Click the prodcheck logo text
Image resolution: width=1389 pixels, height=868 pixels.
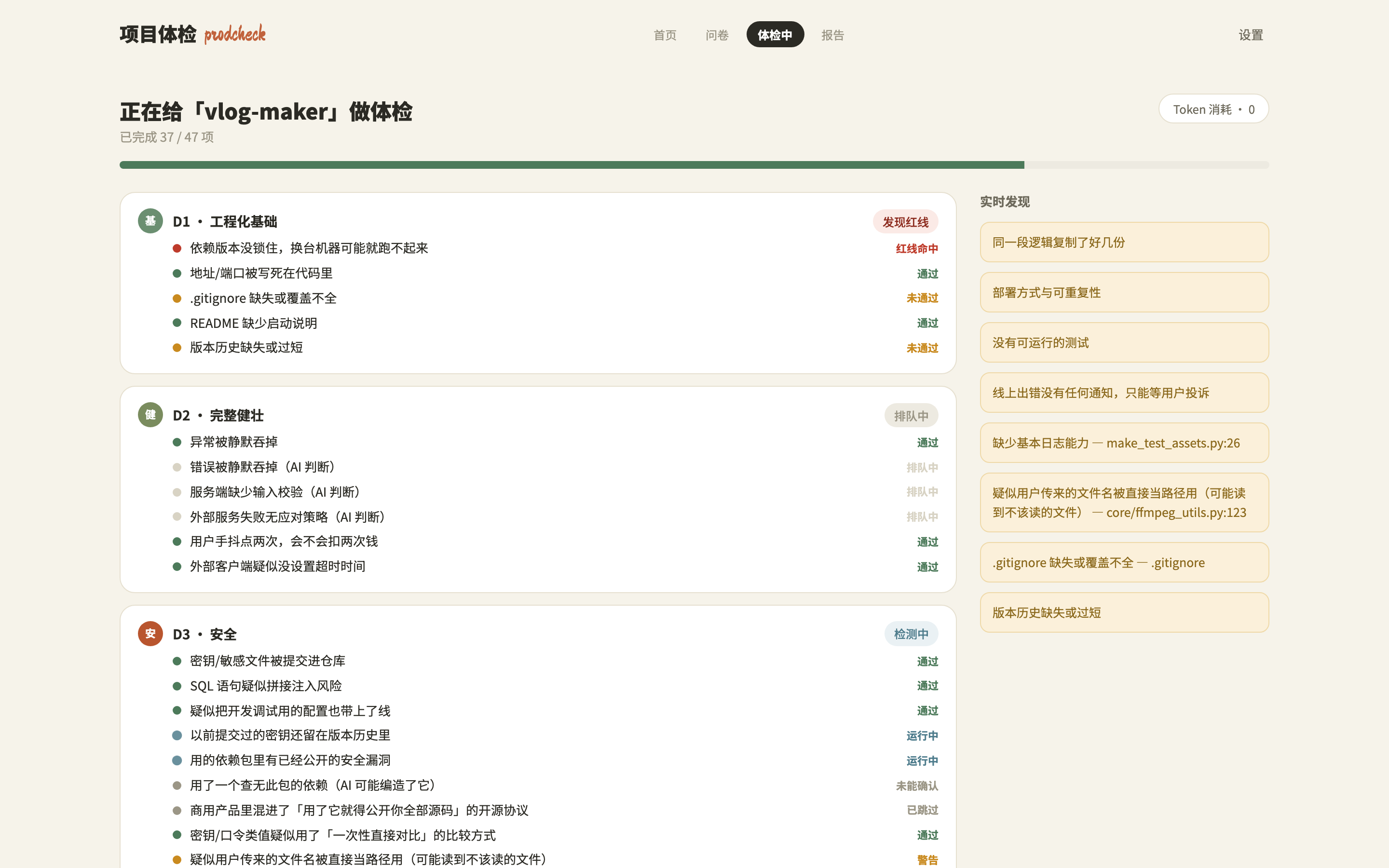coord(235,34)
